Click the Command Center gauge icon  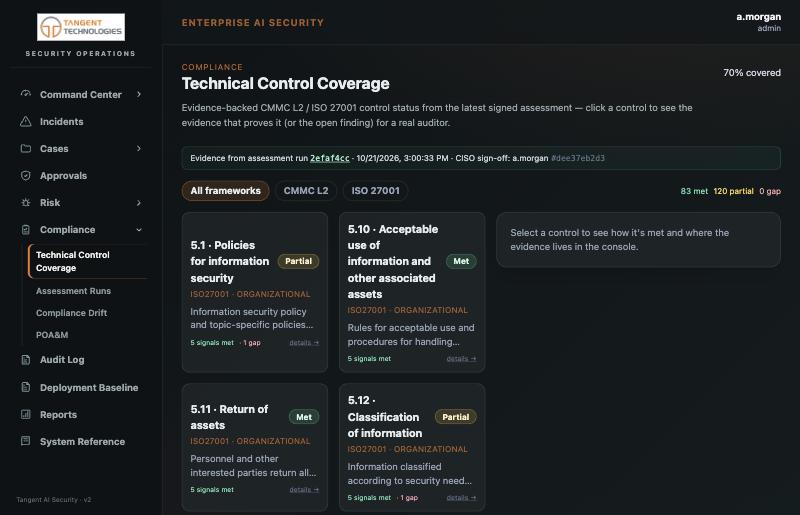pos(26,94)
